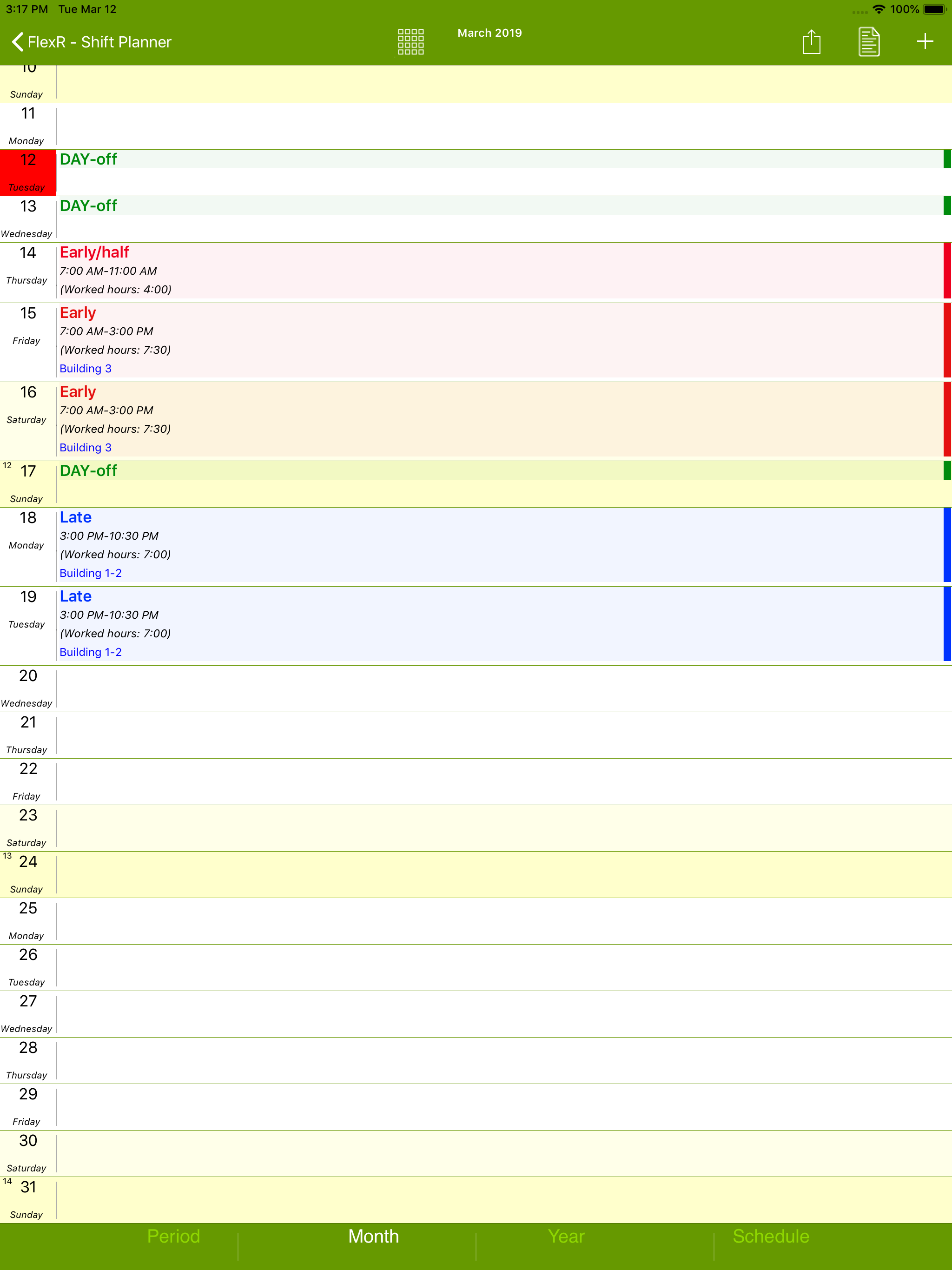952x1270 pixels.
Task: Tap the empty cell for Wednesday 20
Action: 459,689
